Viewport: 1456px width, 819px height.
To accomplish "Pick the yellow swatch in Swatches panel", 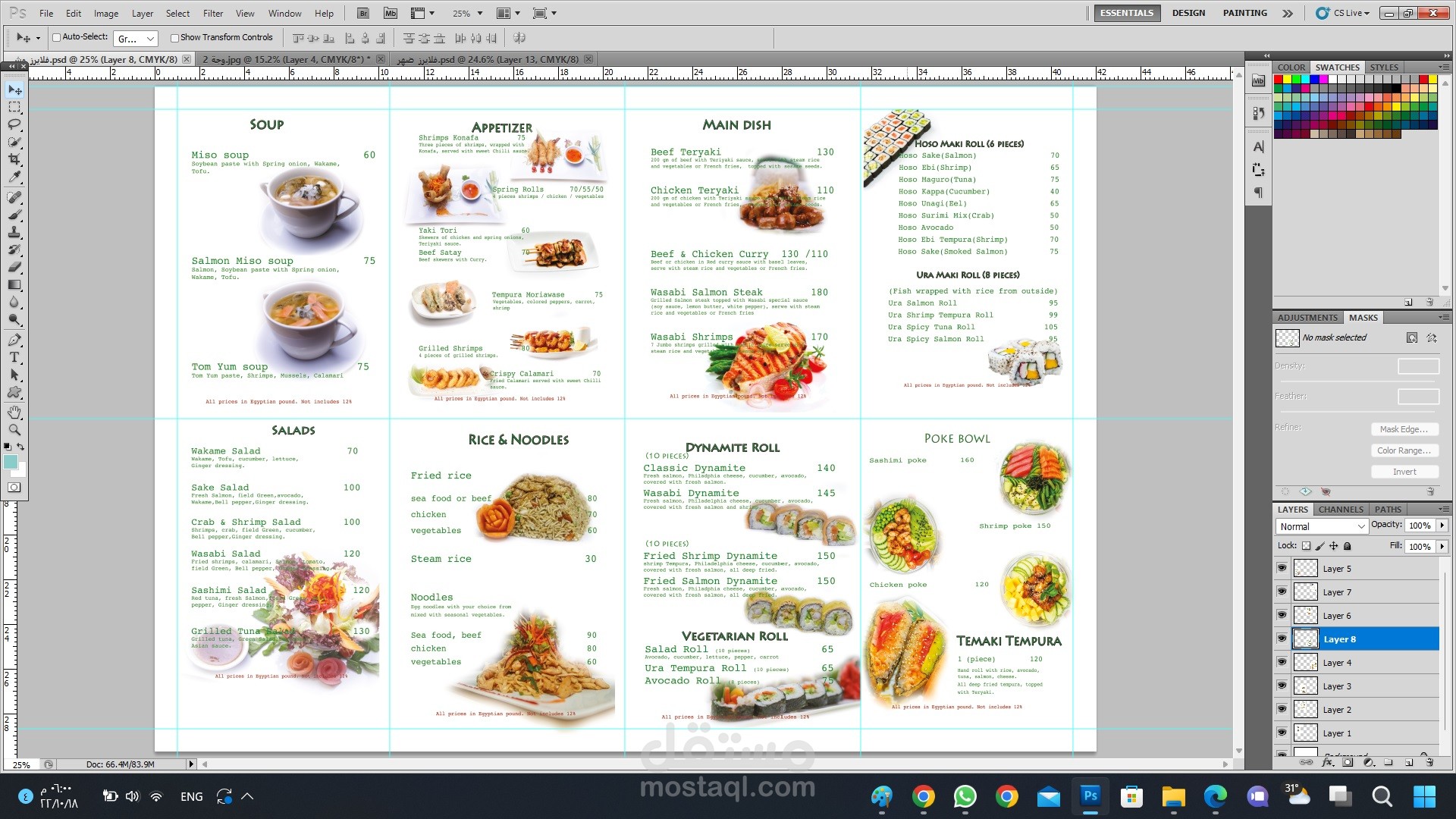I will pos(1287,80).
